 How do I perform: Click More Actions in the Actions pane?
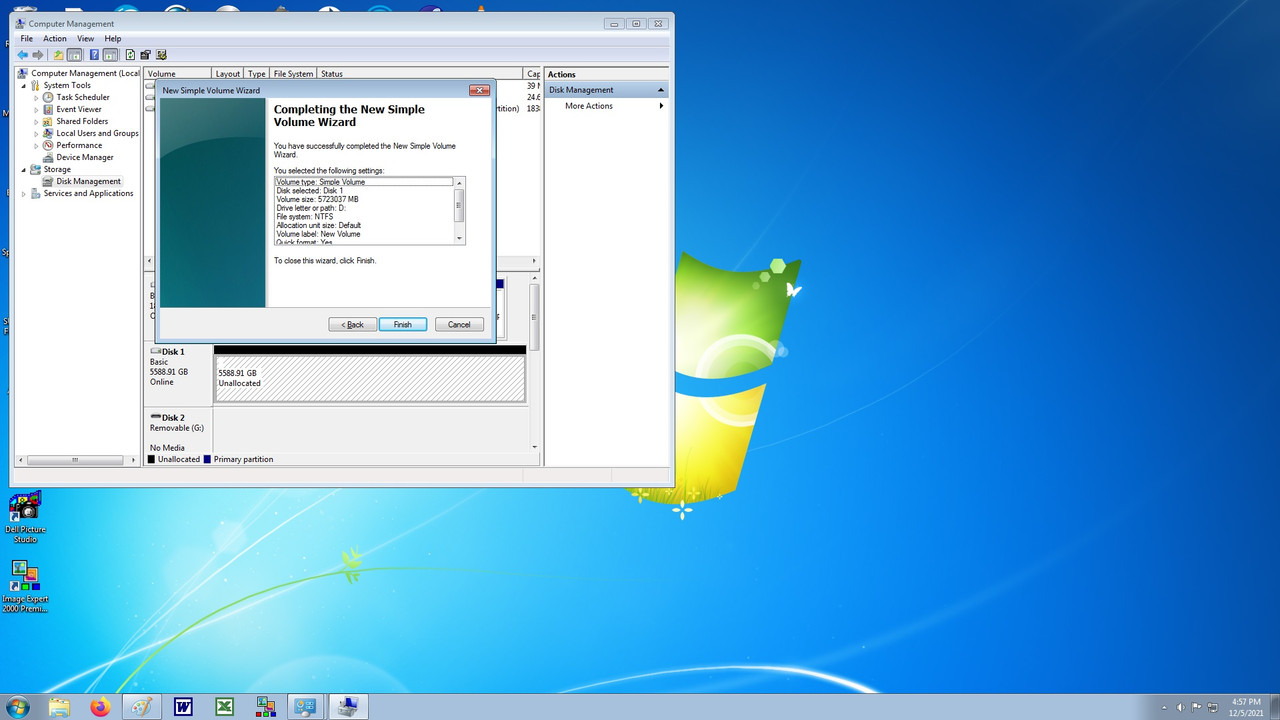[589, 106]
